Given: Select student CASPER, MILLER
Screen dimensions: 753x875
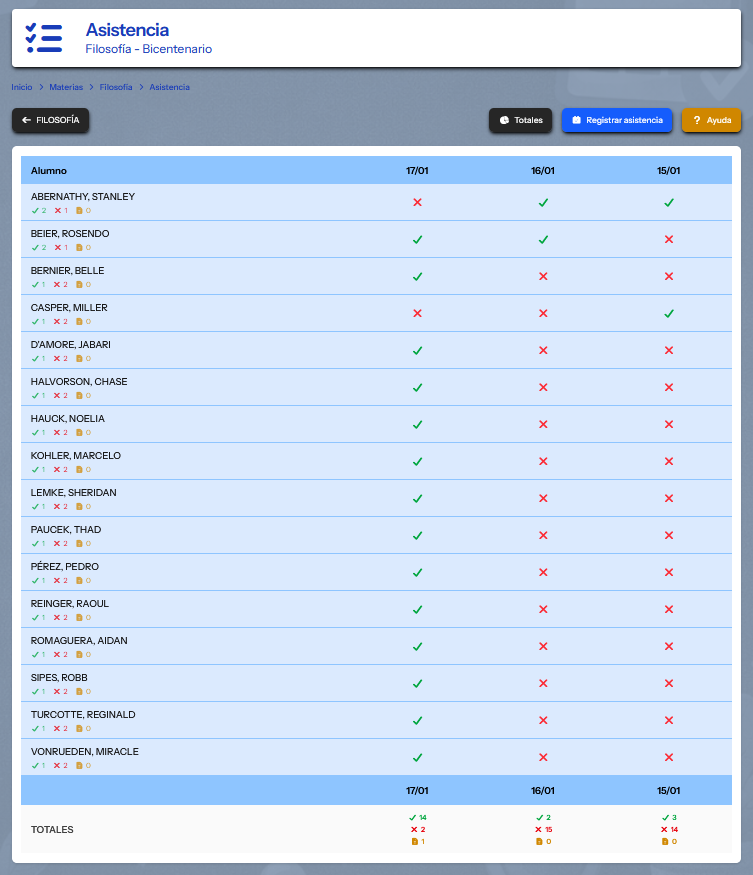Looking at the screenshot, I should 69,307.
